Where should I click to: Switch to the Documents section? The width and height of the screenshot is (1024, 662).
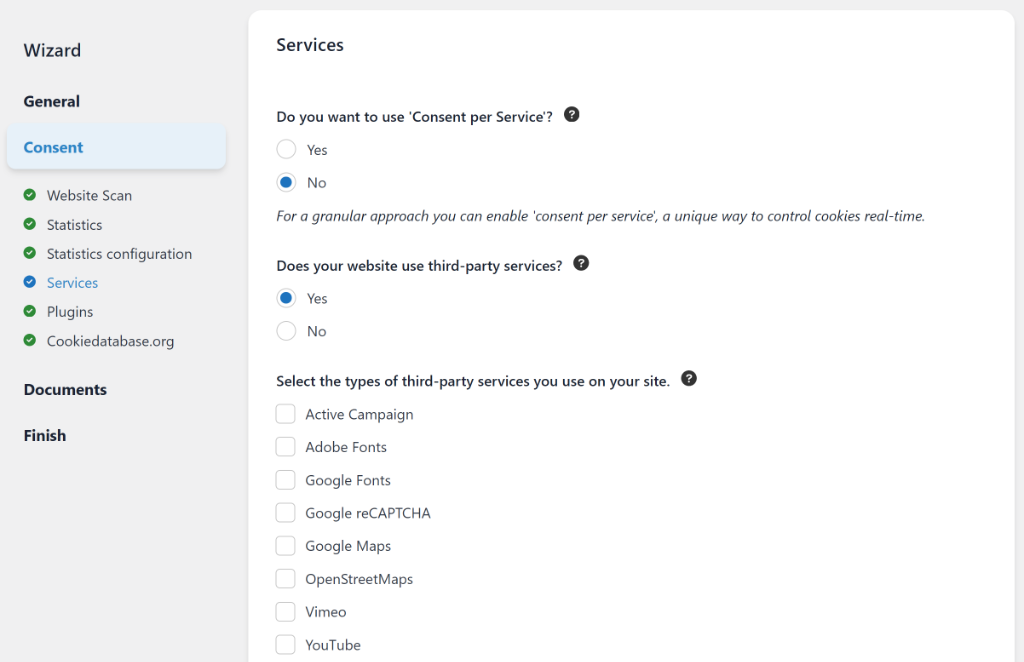(x=64, y=389)
